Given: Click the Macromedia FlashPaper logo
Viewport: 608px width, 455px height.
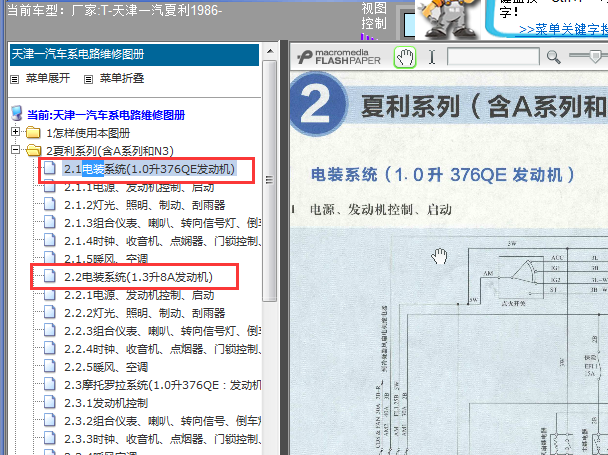Looking at the screenshot, I should 339,57.
